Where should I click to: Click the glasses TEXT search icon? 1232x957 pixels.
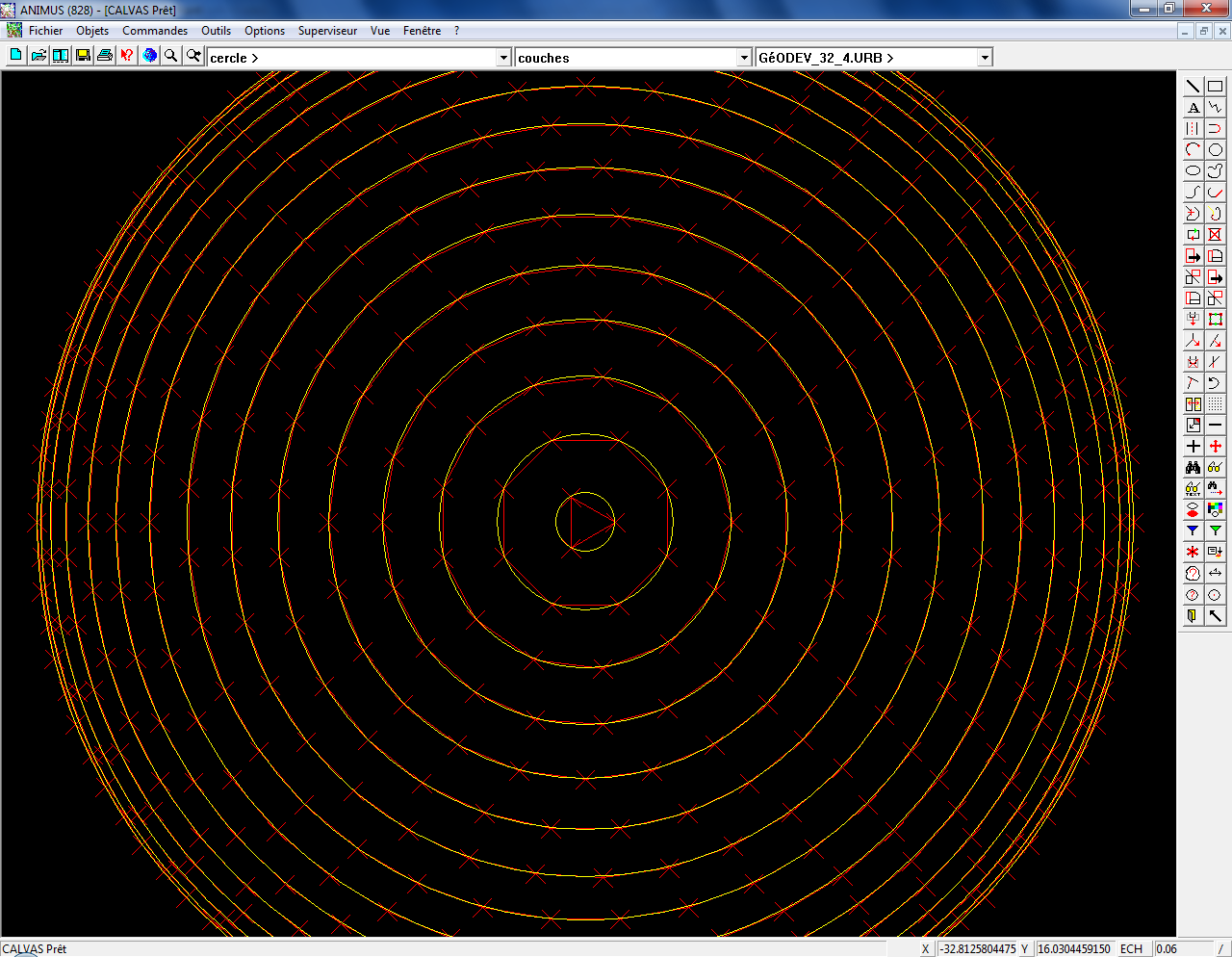click(x=1193, y=489)
